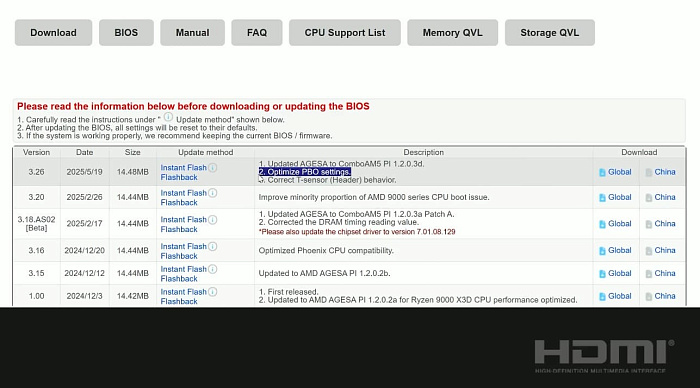Select the FAQ tab button
700x388 pixels.
[257, 33]
